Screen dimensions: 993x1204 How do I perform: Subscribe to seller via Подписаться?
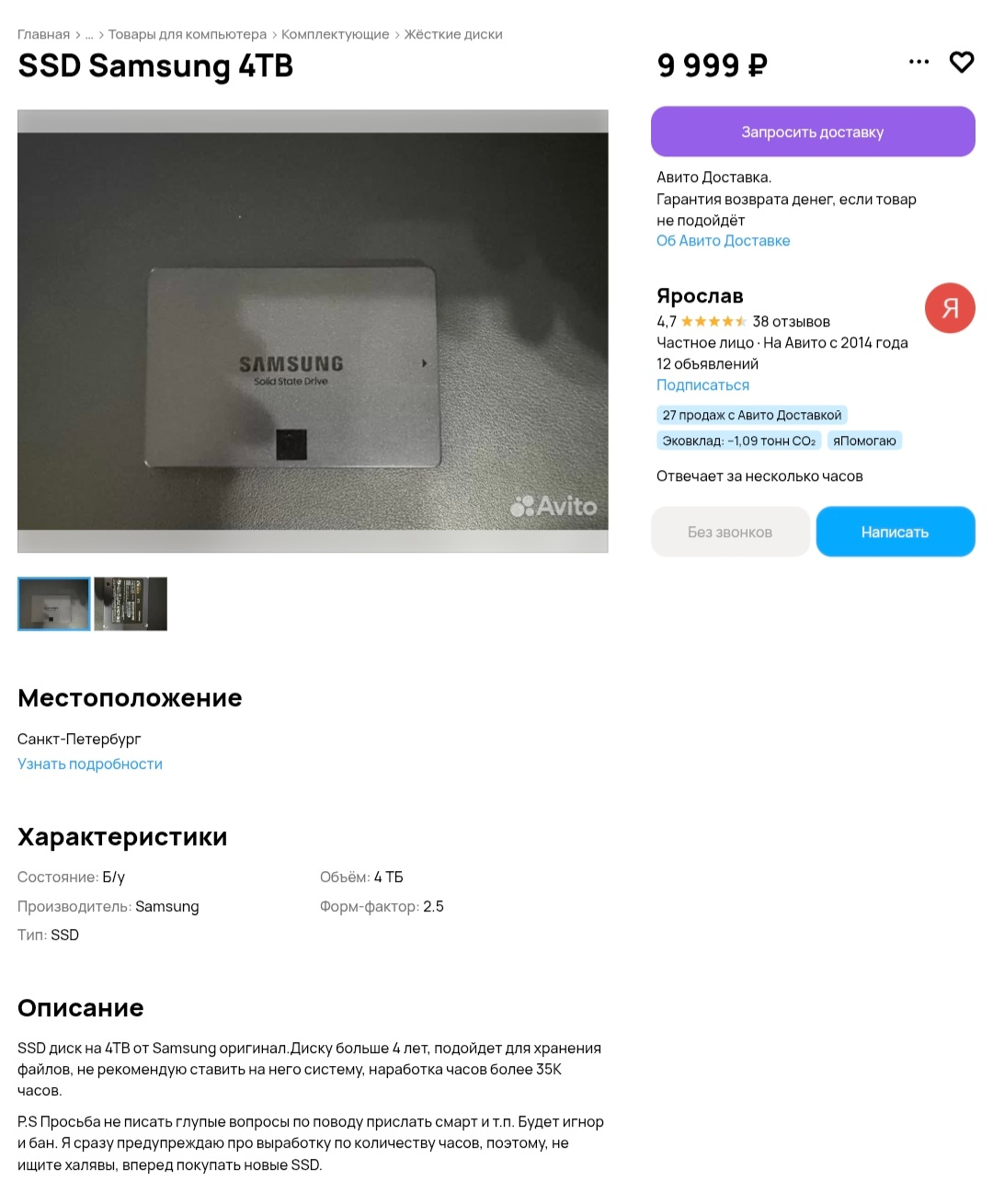[702, 385]
